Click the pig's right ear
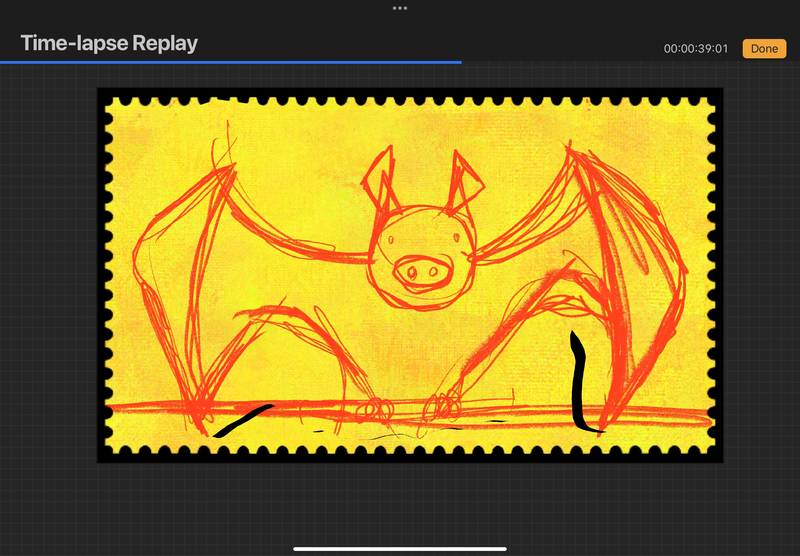Screen dimensions: 800x556 tap(462, 177)
